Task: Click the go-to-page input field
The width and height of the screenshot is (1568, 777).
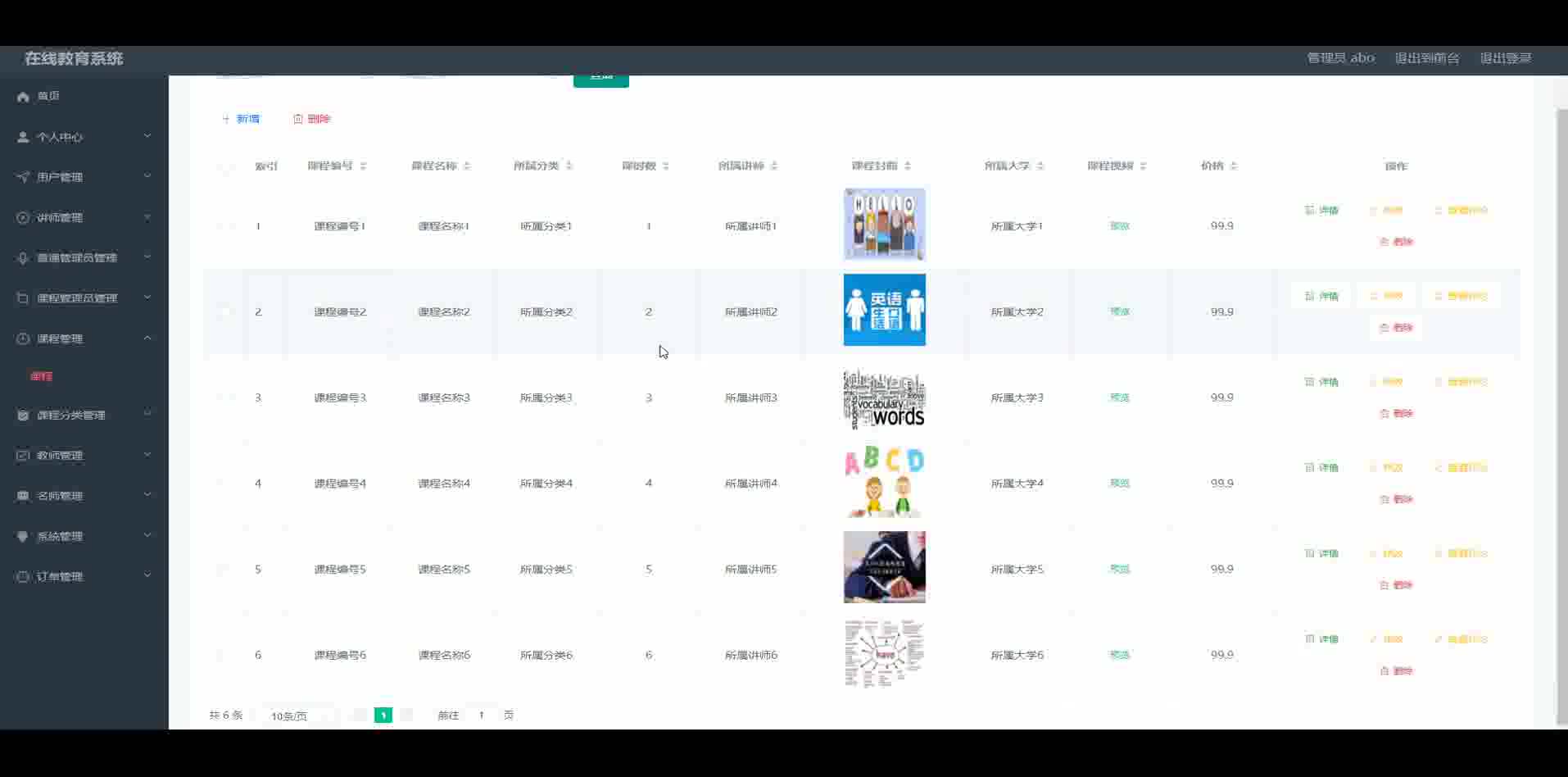Action: pyautogui.click(x=481, y=716)
